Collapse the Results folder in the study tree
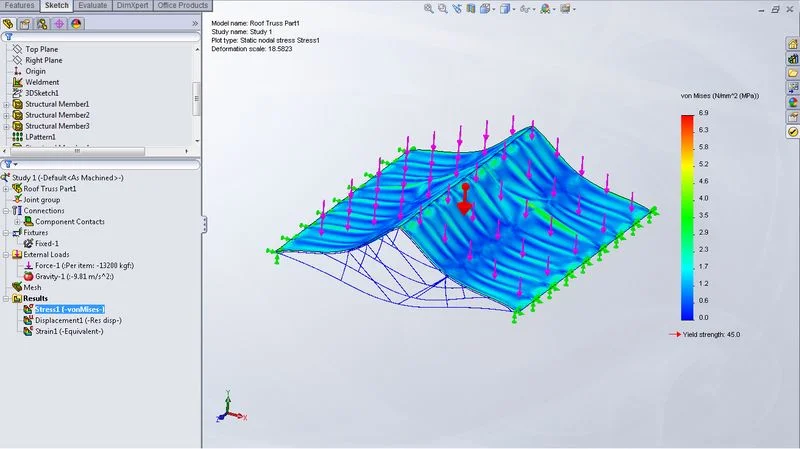800x449 pixels. click(x=7, y=298)
